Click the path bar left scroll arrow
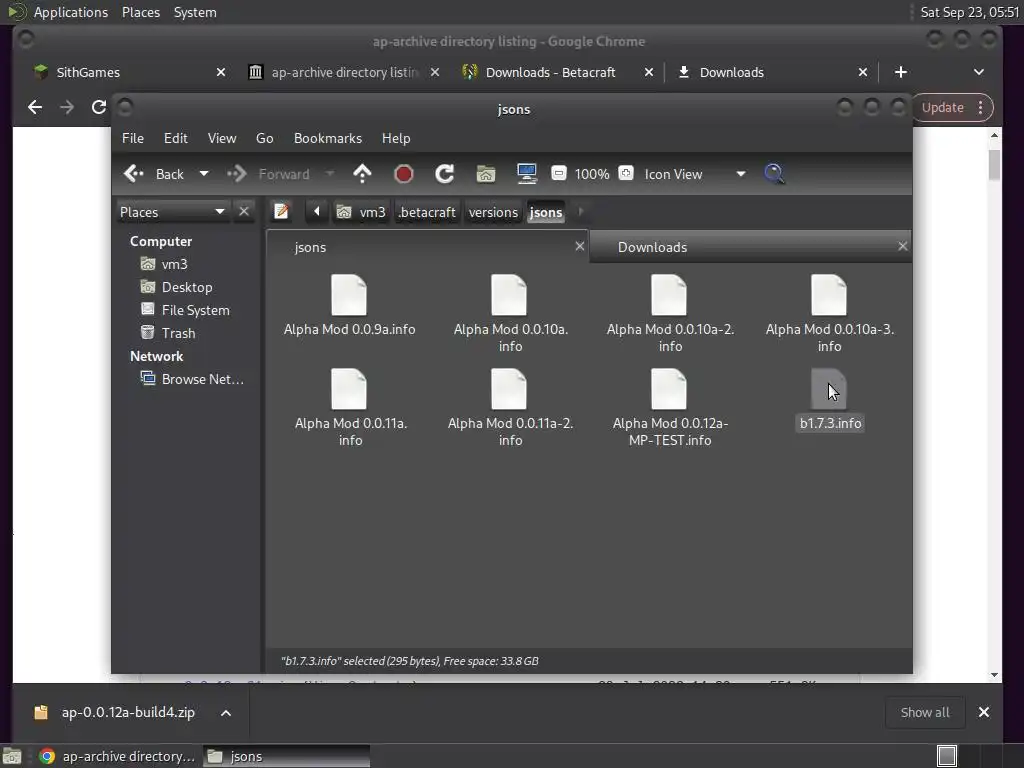Viewport: 1024px width, 768px height. pos(317,212)
